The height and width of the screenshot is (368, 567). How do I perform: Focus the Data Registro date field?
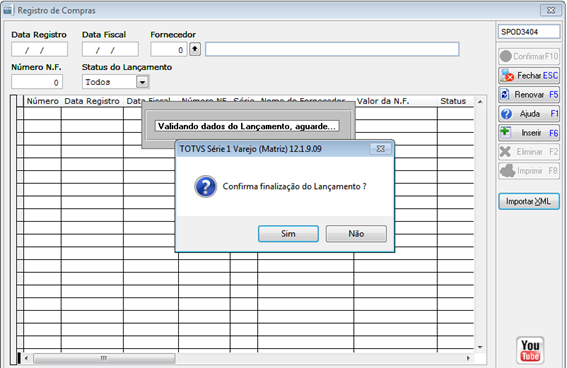pyautogui.click(x=39, y=50)
